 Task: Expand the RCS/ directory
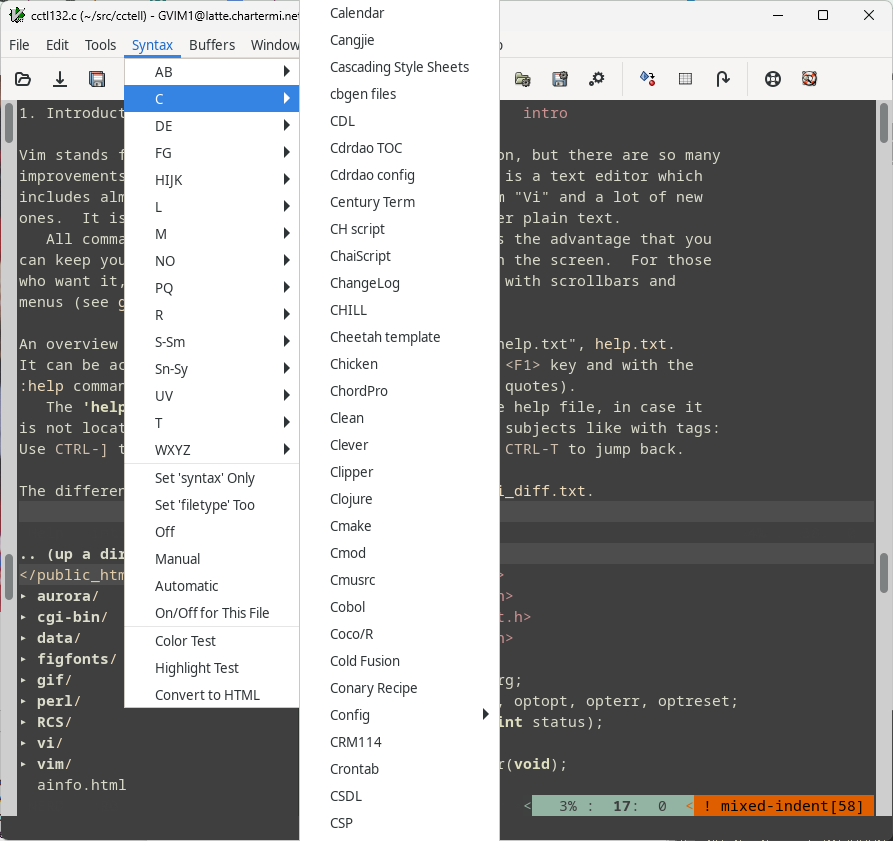(x=24, y=723)
